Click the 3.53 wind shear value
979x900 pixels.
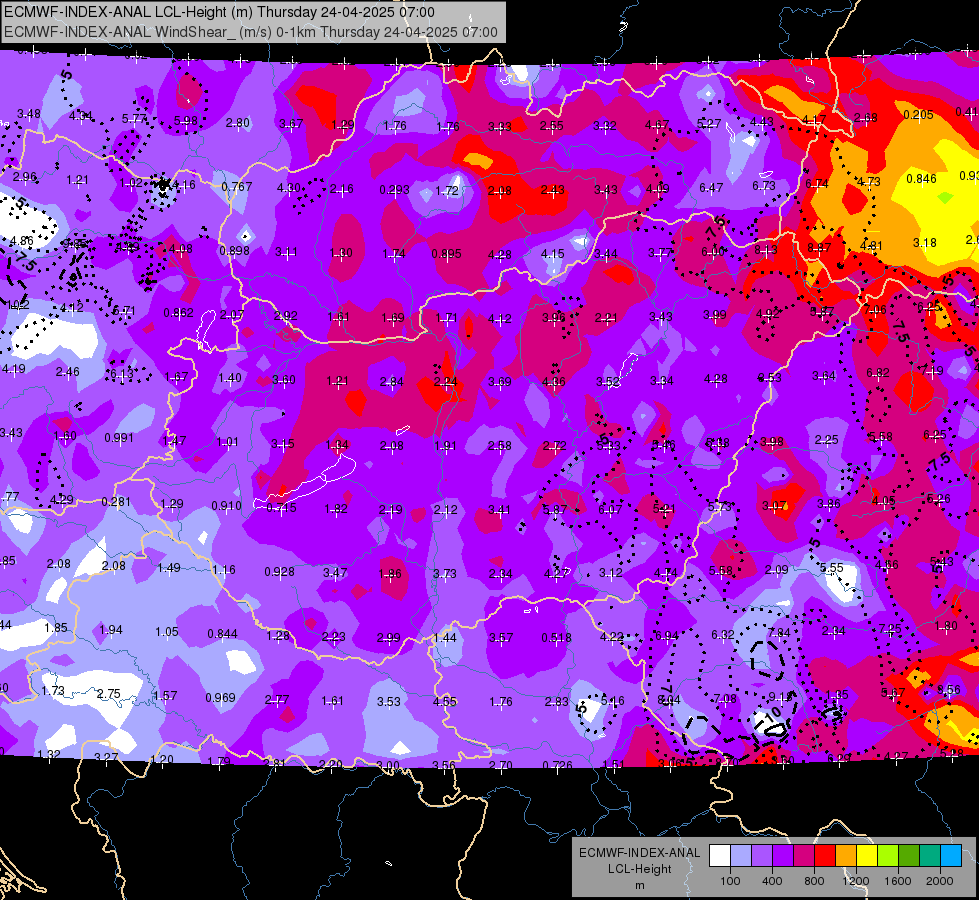pyautogui.click(x=388, y=701)
